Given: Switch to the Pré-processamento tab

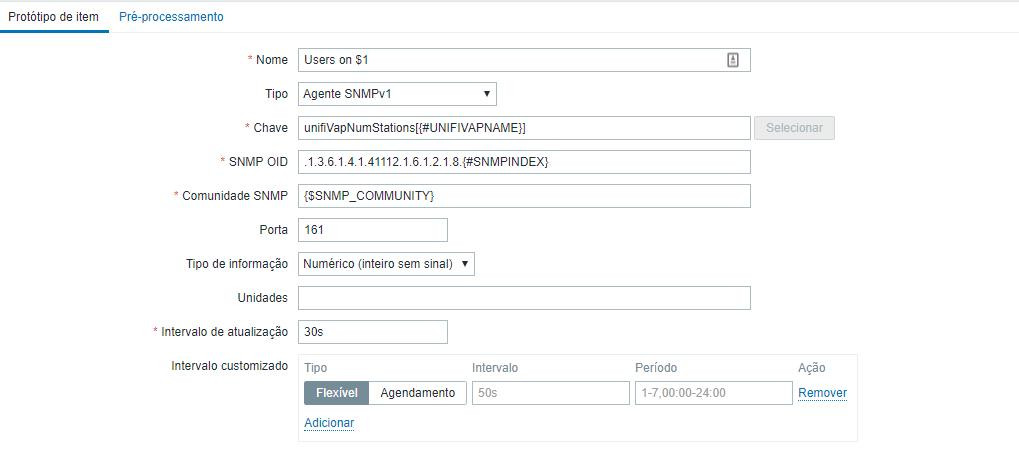Looking at the screenshot, I should pyautogui.click(x=171, y=17).
